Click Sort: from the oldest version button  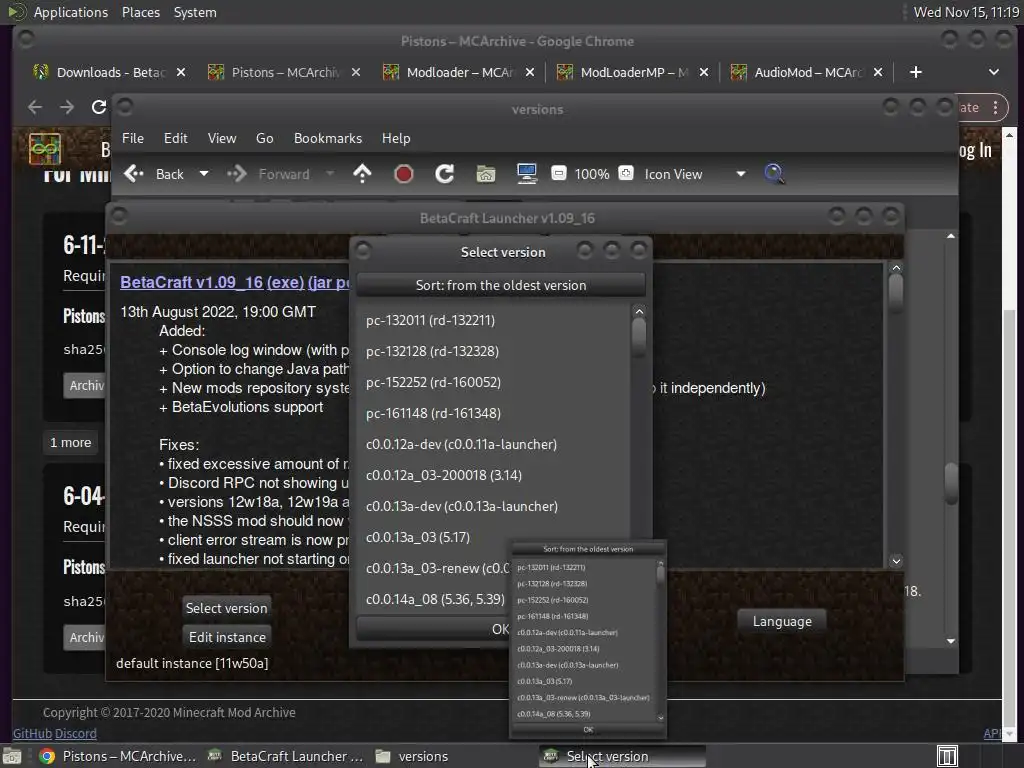501,285
